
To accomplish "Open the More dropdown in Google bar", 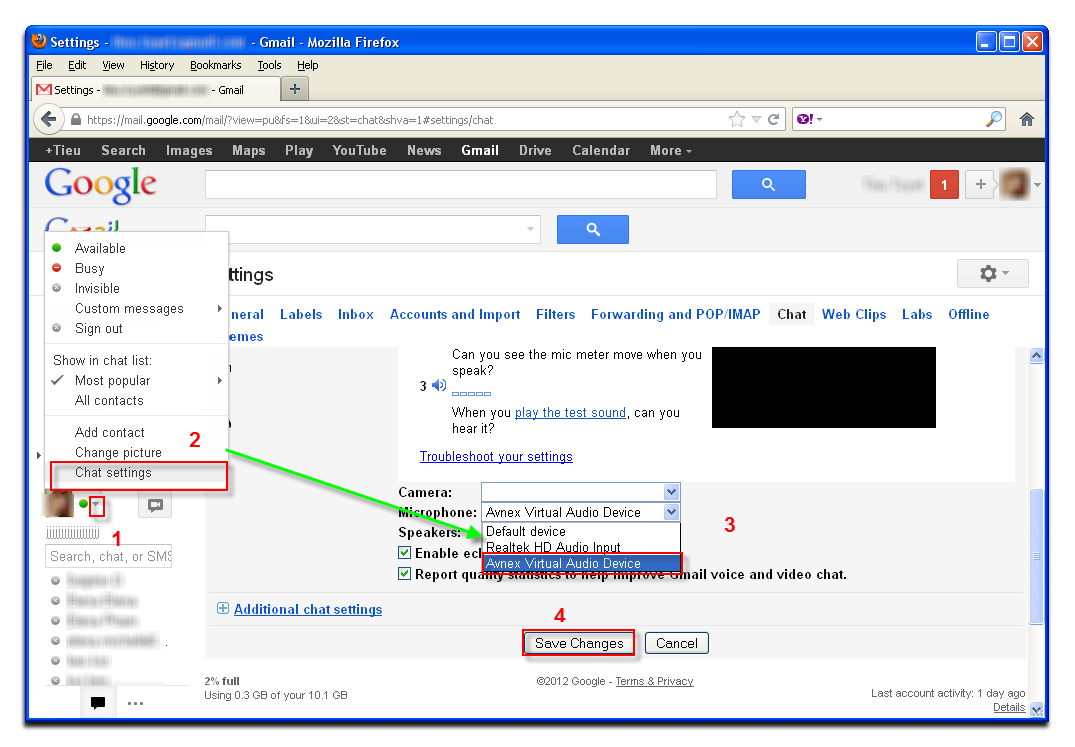I will coord(671,151).
